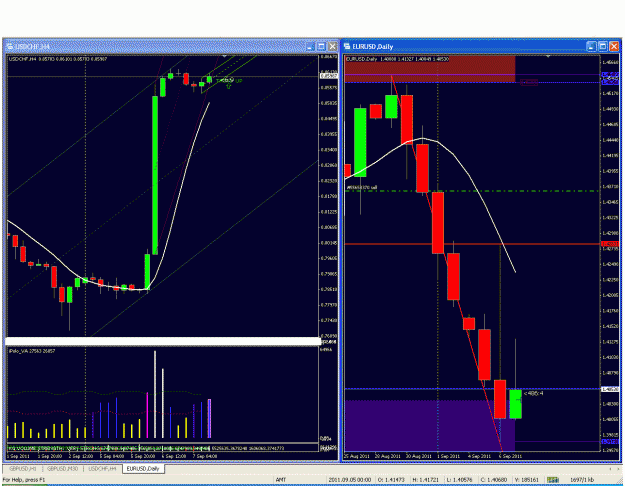Click the H: 1.41721 high price value
Viewport: 625px width, 486px height.
[x=425, y=480]
